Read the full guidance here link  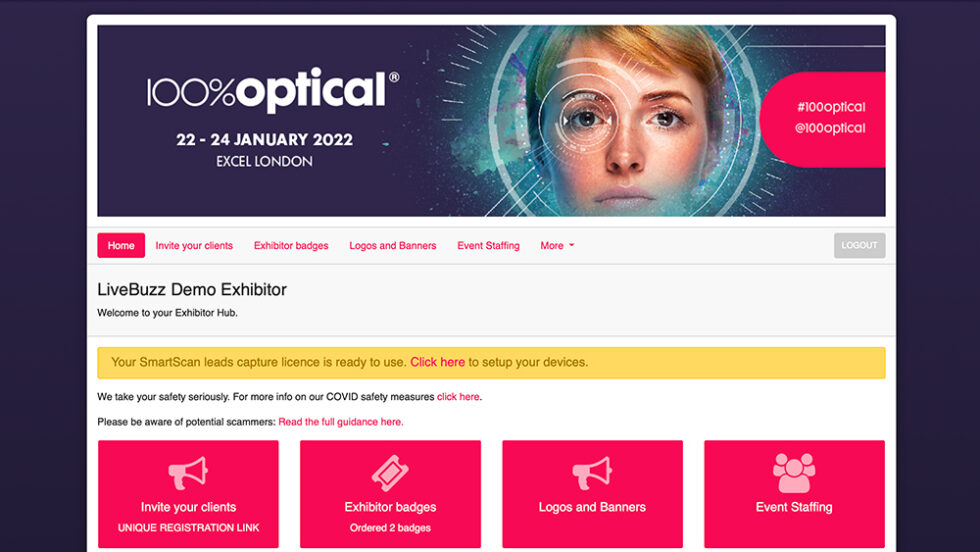340,422
